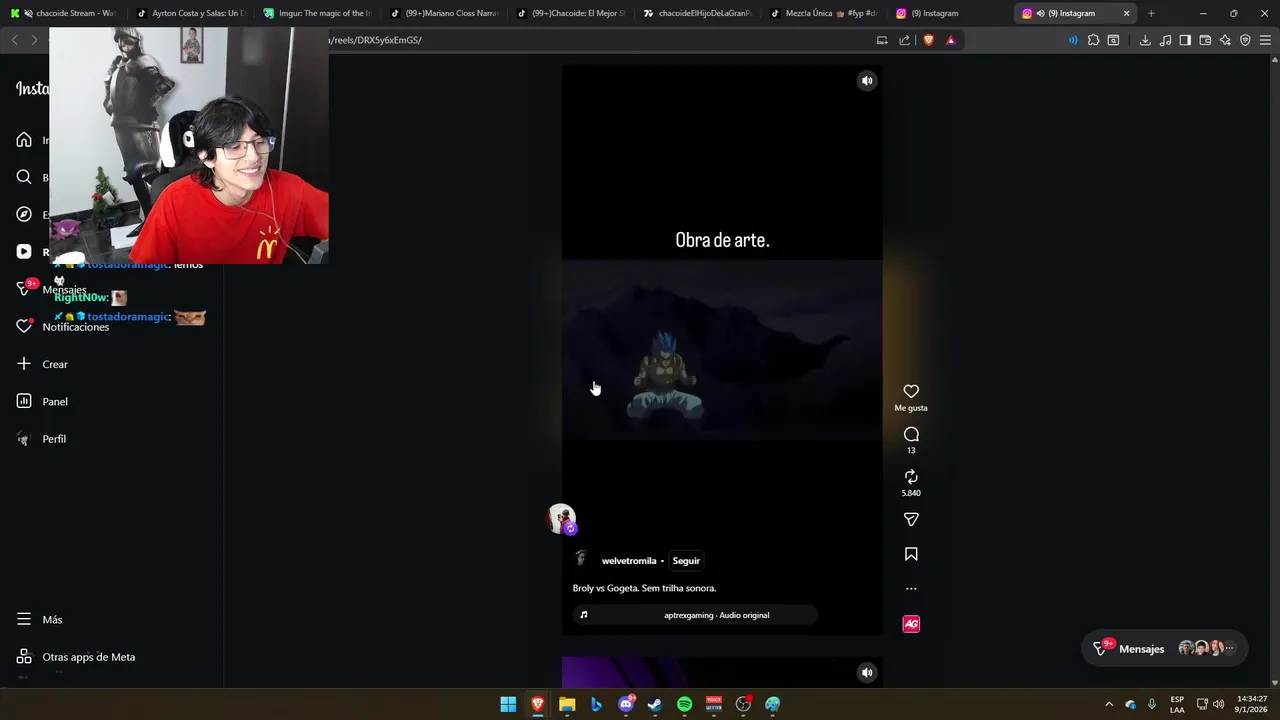The image size is (1280, 720).
Task: Open a new browser tab
Action: (1151, 13)
